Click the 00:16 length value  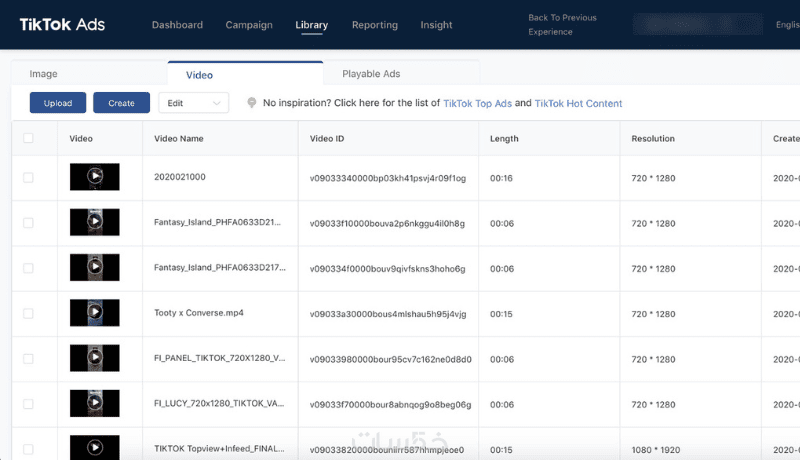point(501,178)
